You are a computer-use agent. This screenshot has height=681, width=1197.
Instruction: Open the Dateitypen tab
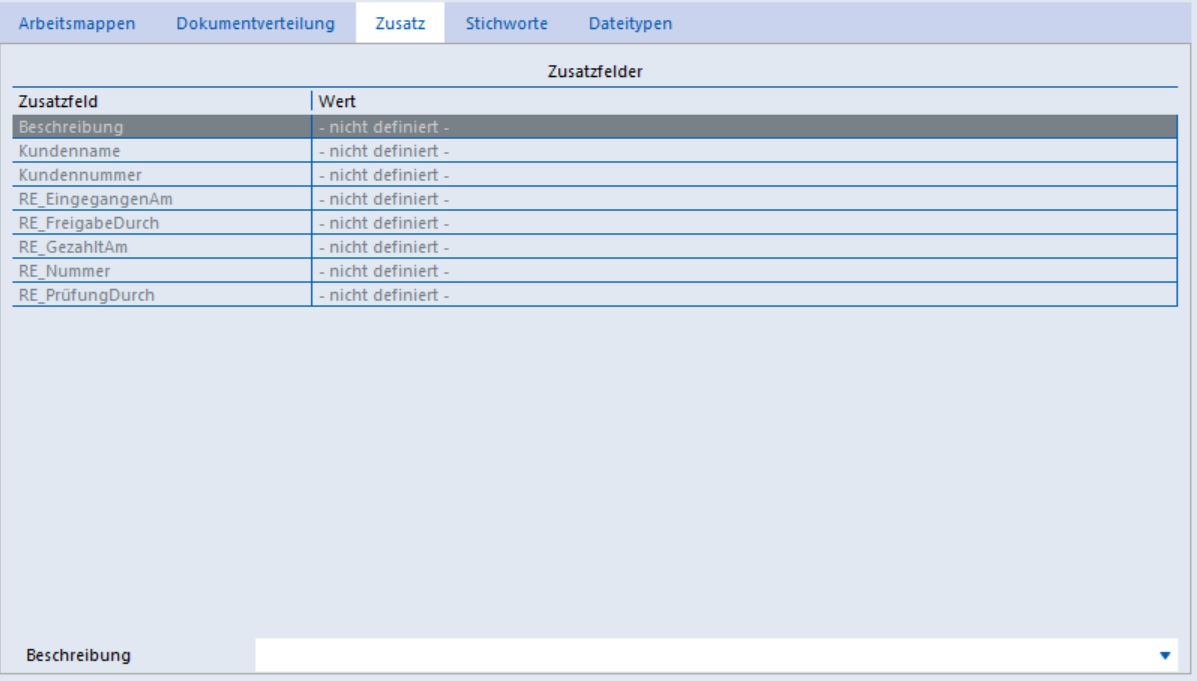pos(631,24)
